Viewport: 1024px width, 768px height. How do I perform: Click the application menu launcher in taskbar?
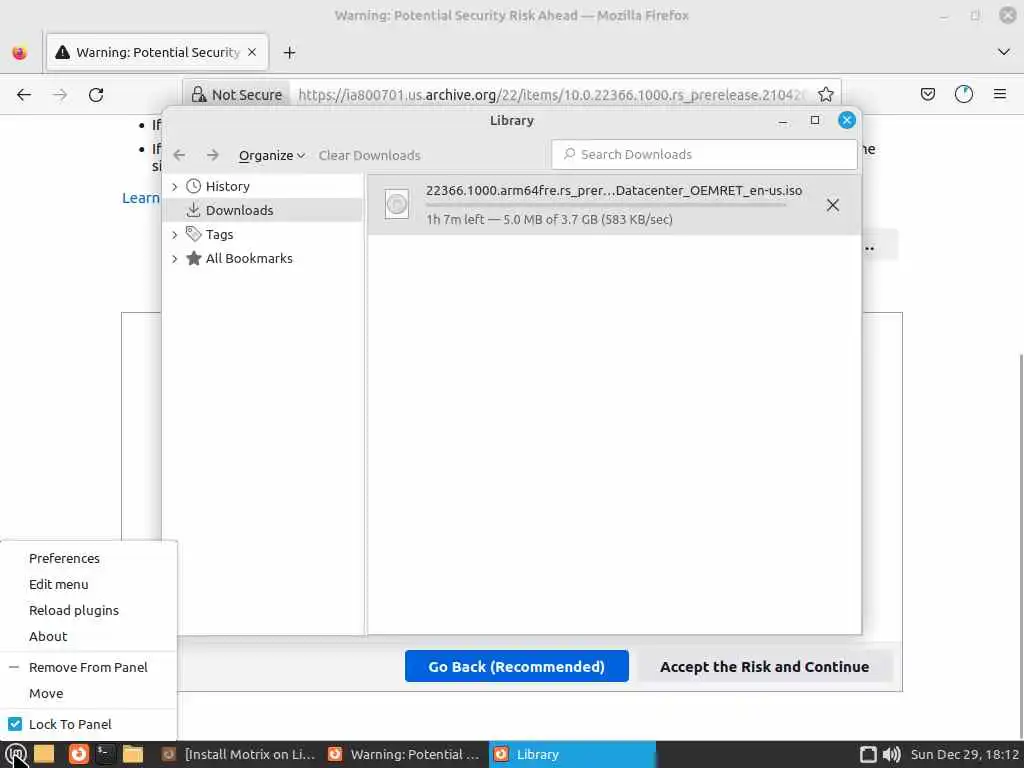click(x=16, y=754)
